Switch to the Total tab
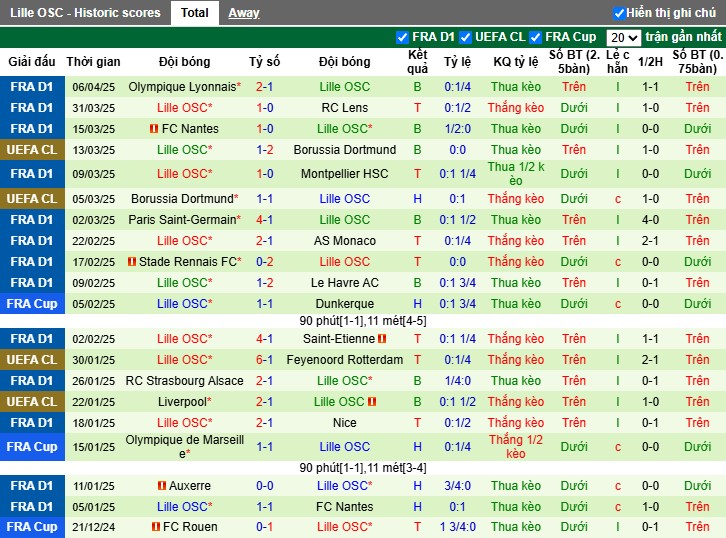The height and width of the screenshot is (538, 726). pos(194,13)
